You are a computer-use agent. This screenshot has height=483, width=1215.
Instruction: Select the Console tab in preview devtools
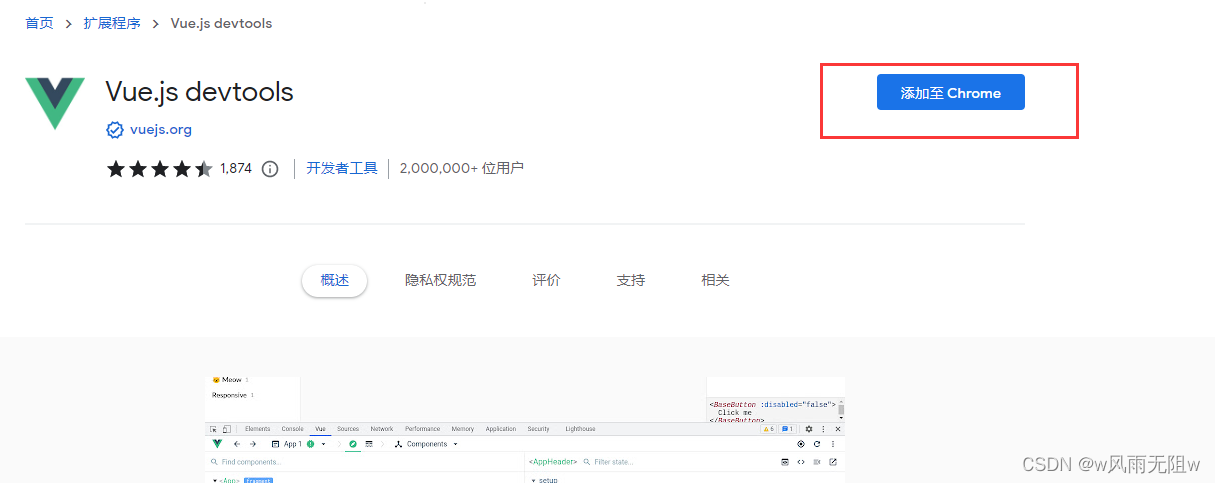pyautogui.click(x=292, y=429)
